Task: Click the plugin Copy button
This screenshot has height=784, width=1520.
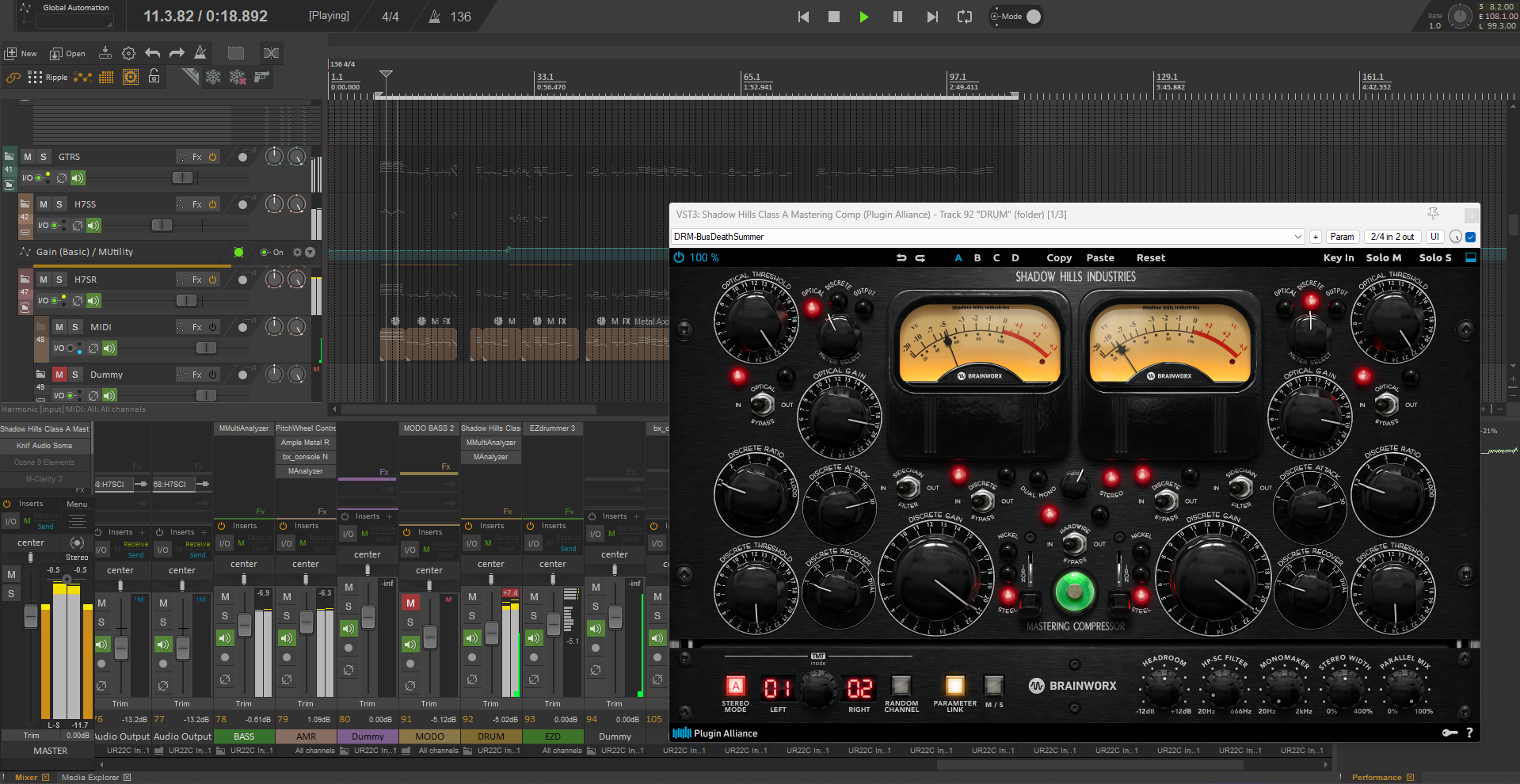Action: coord(1059,257)
